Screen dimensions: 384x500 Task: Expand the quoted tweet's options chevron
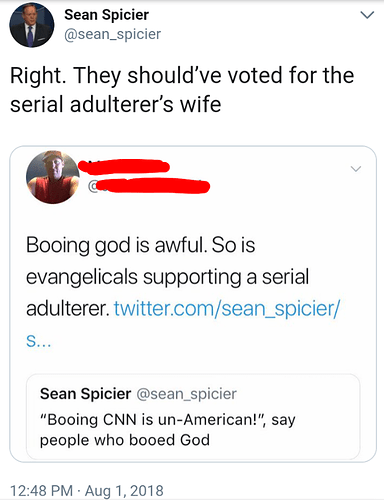(356, 169)
